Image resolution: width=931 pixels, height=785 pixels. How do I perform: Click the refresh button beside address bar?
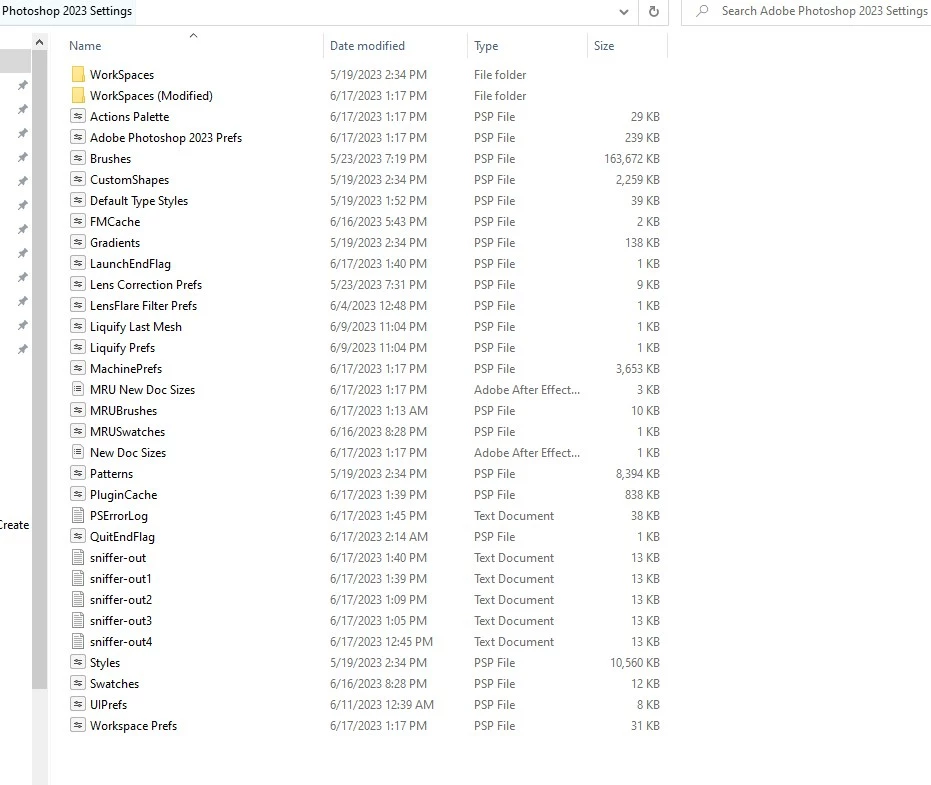pos(654,11)
